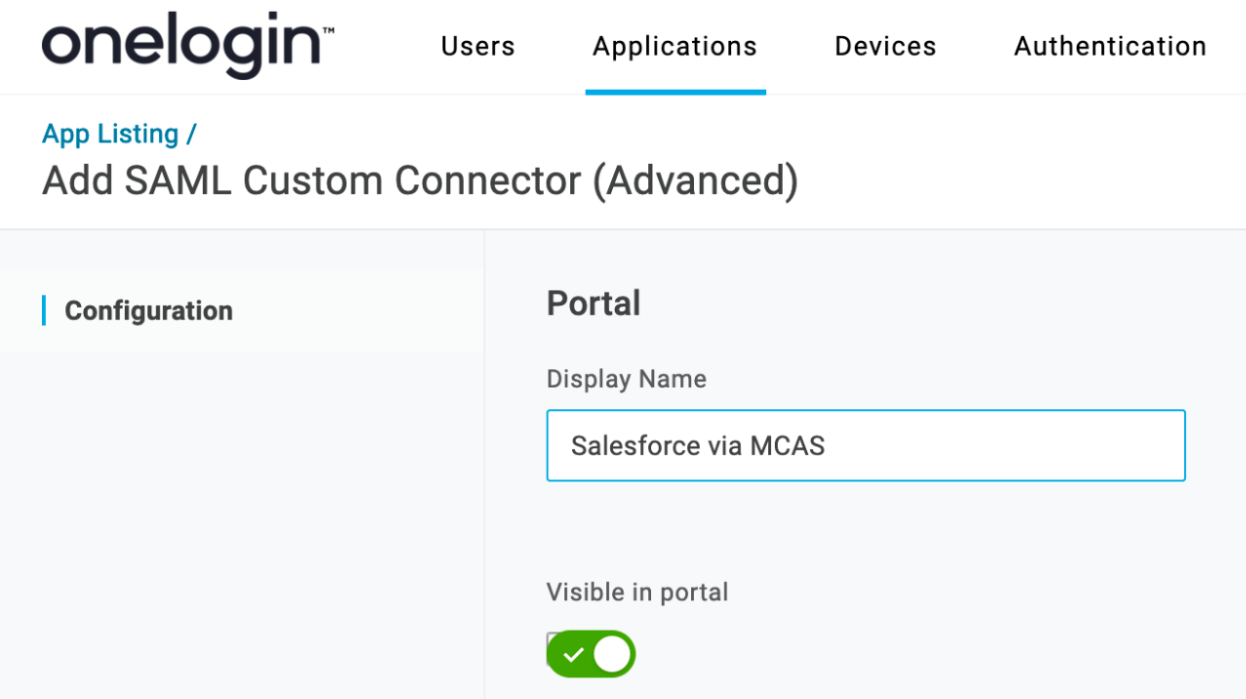Click the blue underline below Applications
1246x699 pixels.
[x=675, y=92]
